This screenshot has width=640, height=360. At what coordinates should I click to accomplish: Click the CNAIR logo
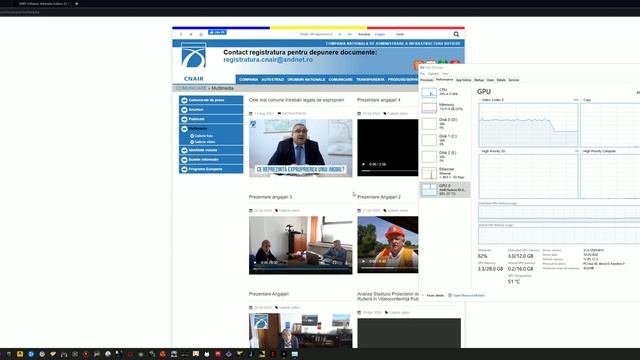click(193, 61)
